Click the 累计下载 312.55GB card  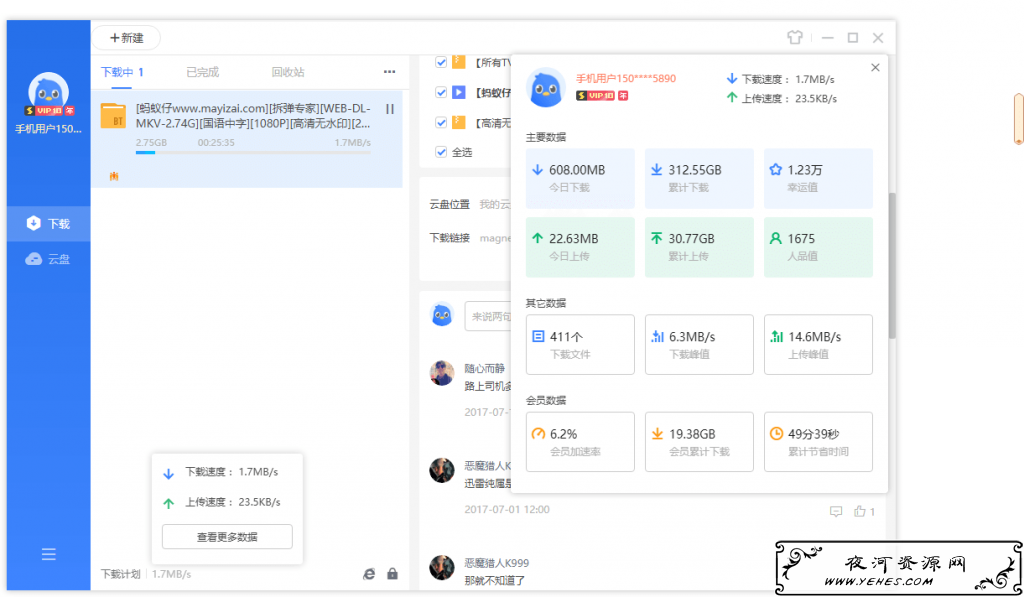pos(699,178)
